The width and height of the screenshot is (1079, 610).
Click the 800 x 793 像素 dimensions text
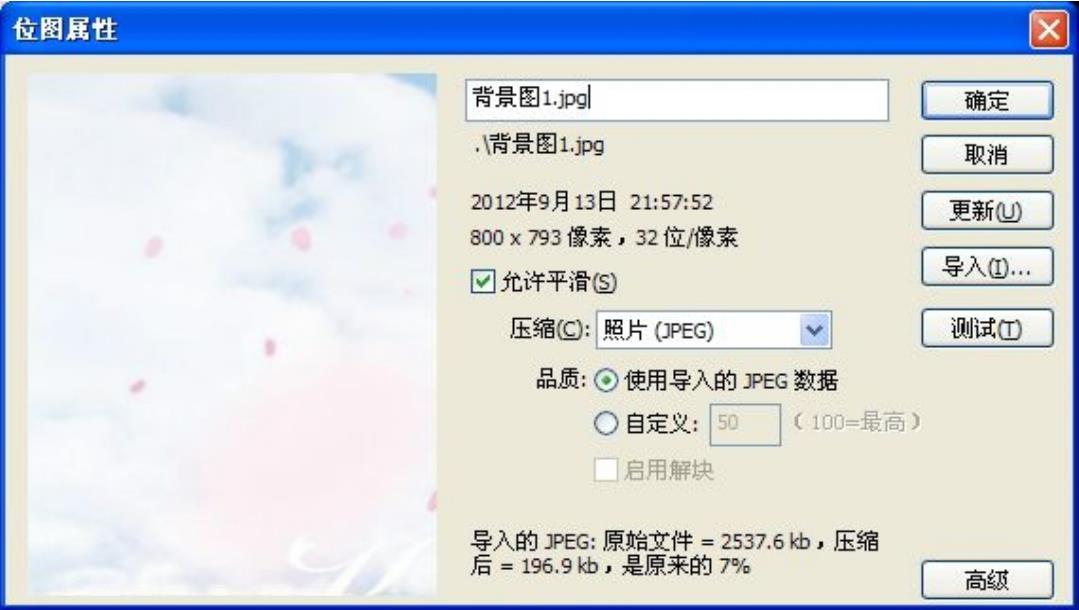point(541,238)
